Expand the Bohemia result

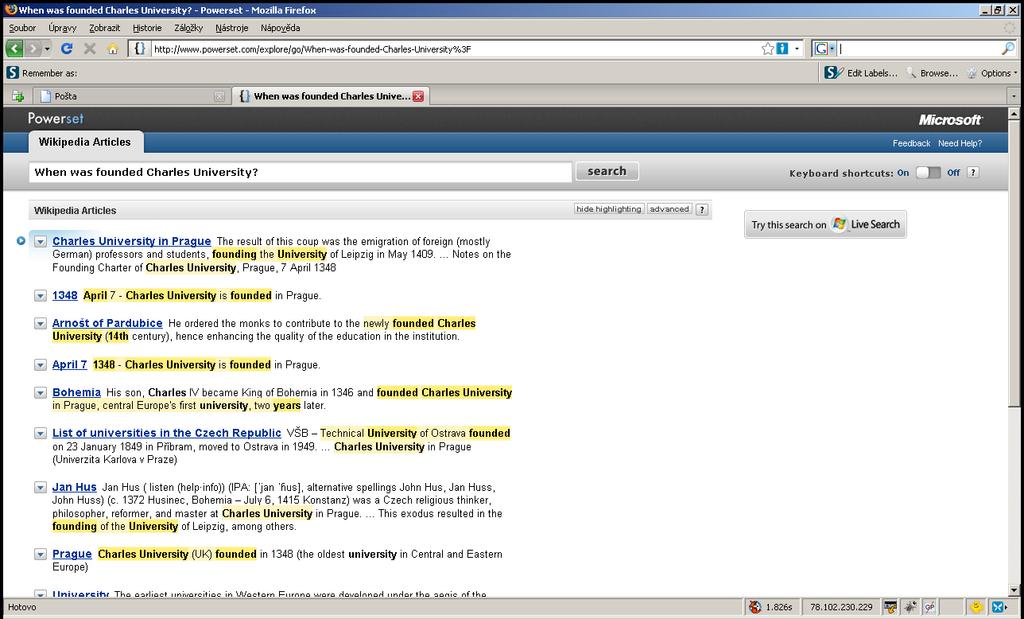40,392
